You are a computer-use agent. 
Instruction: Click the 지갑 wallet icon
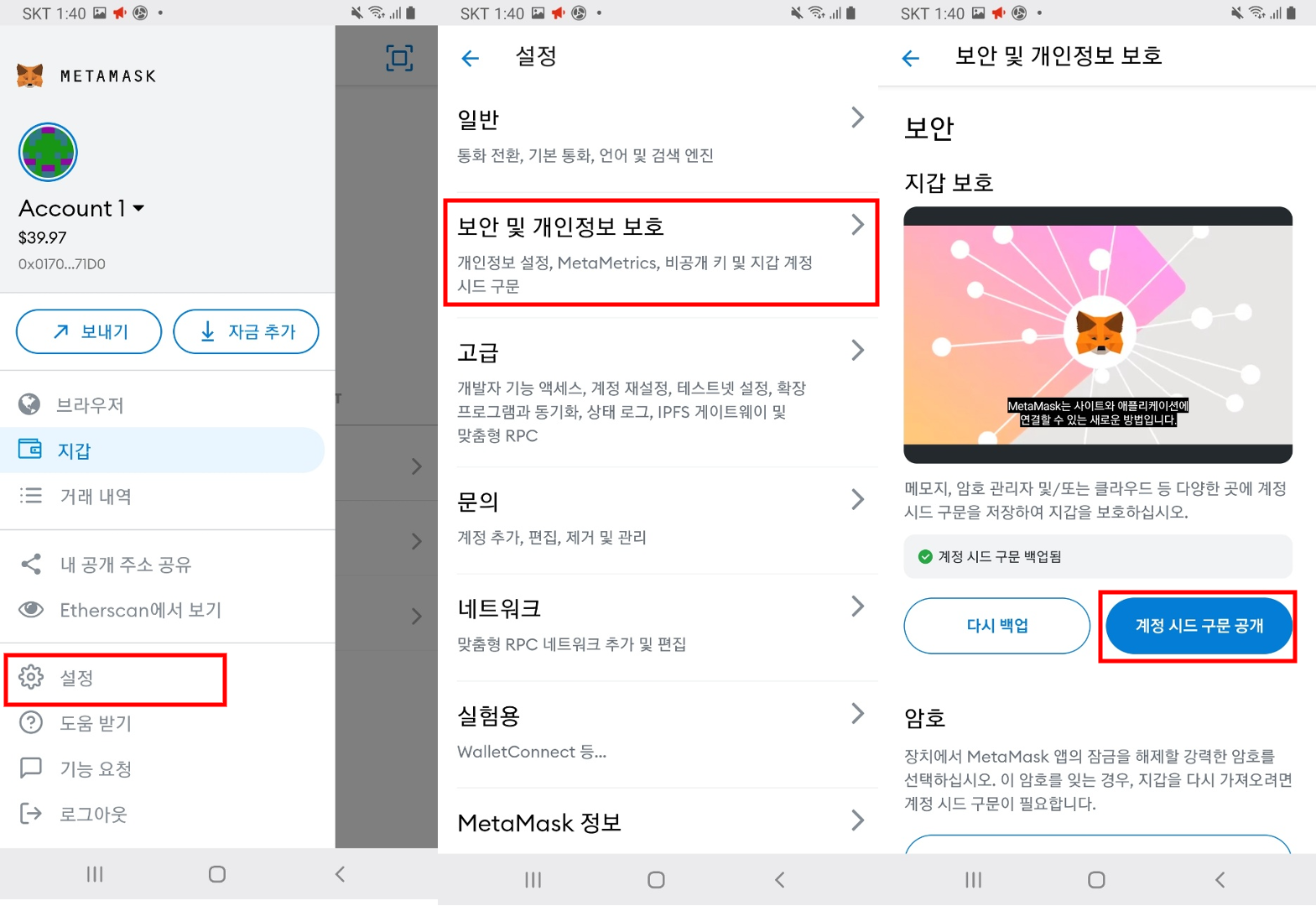point(30,449)
